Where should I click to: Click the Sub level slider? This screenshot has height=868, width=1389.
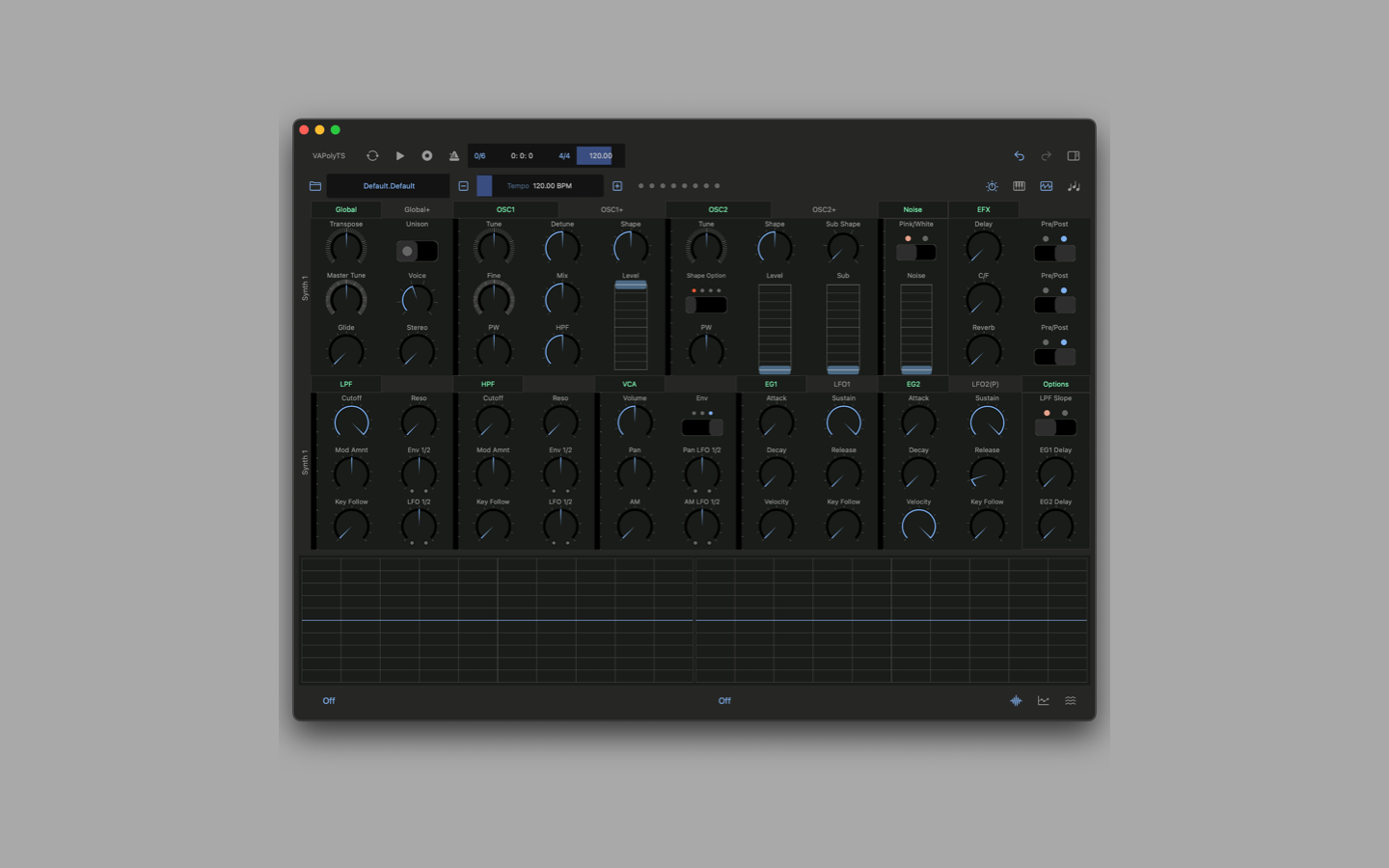[x=843, y=328]
